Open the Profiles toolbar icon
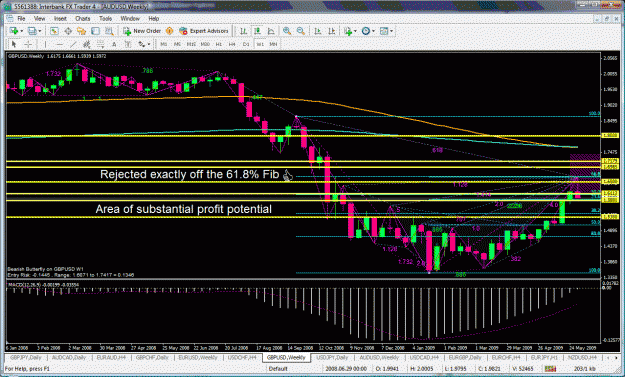Image resolution: width=625 pixels, height=377 pixels. click(32, 31)
